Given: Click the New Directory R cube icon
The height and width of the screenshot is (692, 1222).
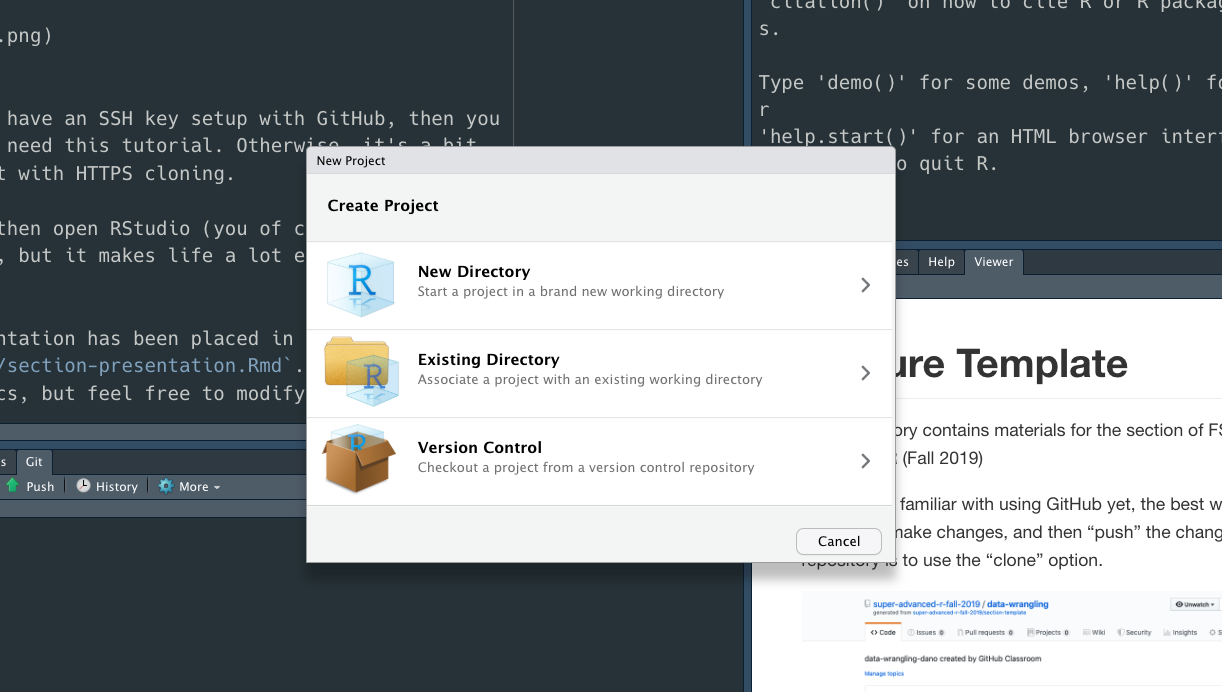Looking at the screenshot, I should [361, 285].
